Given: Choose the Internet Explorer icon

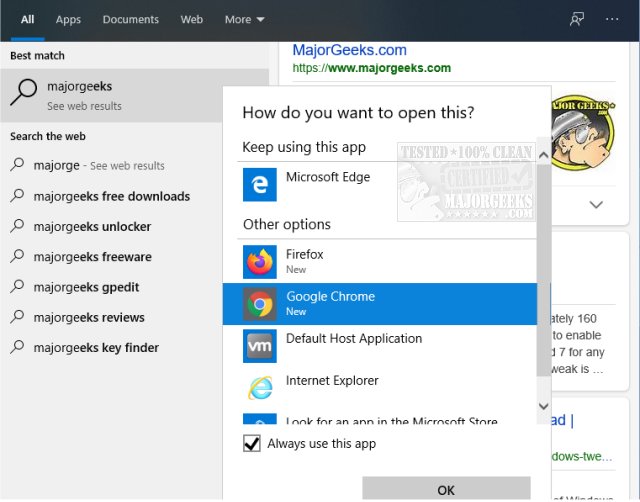Looking at the screenshot, I should (x=260, y=388).
